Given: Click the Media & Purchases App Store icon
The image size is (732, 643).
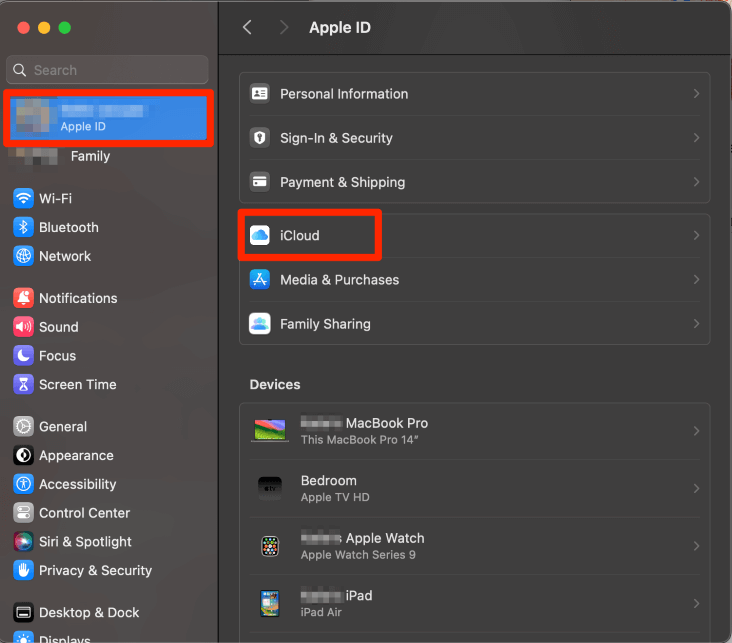Looking at the screenshot, I should (x=260, y=280).
